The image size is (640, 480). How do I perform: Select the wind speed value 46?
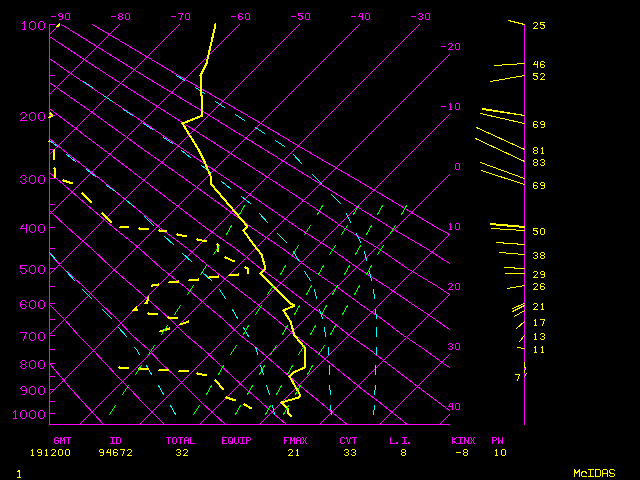click(538, 65)
